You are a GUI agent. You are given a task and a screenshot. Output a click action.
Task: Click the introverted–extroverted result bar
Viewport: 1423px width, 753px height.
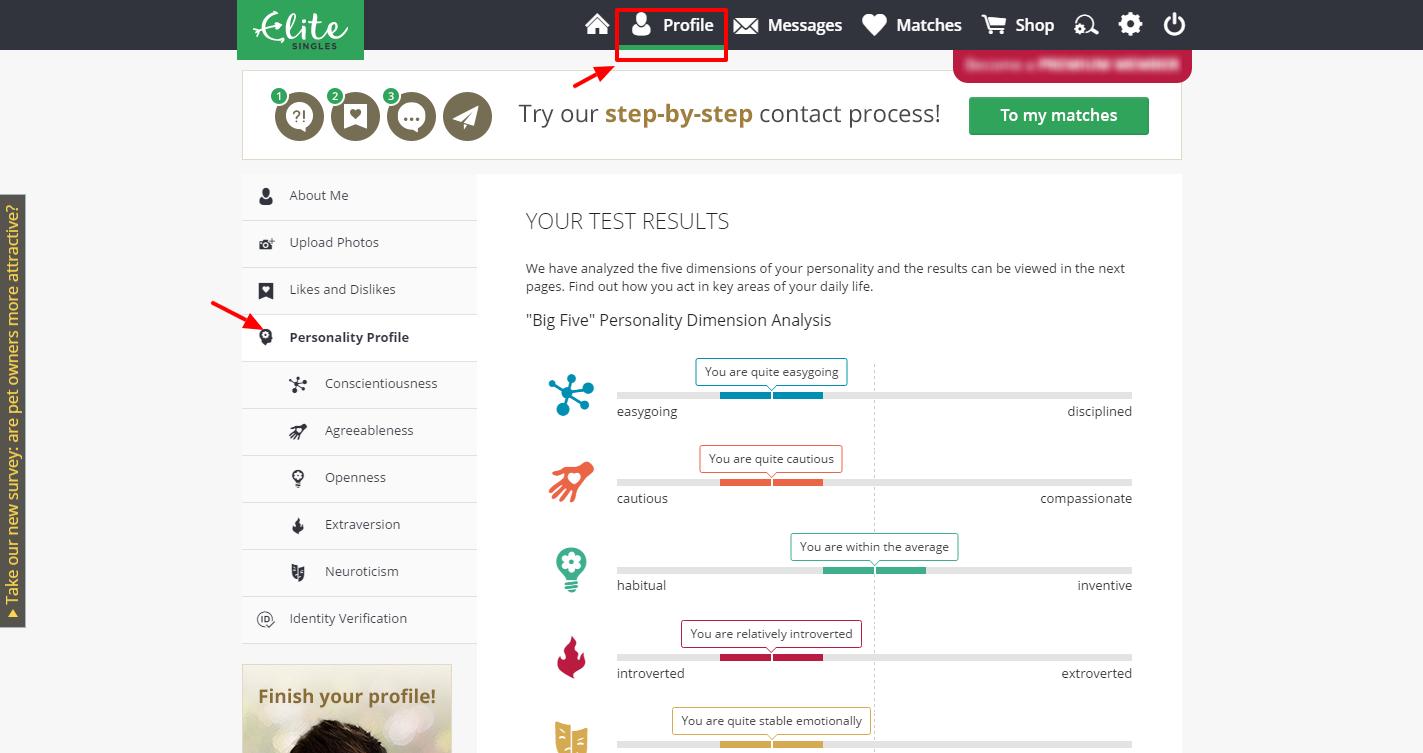click(874, 657)
